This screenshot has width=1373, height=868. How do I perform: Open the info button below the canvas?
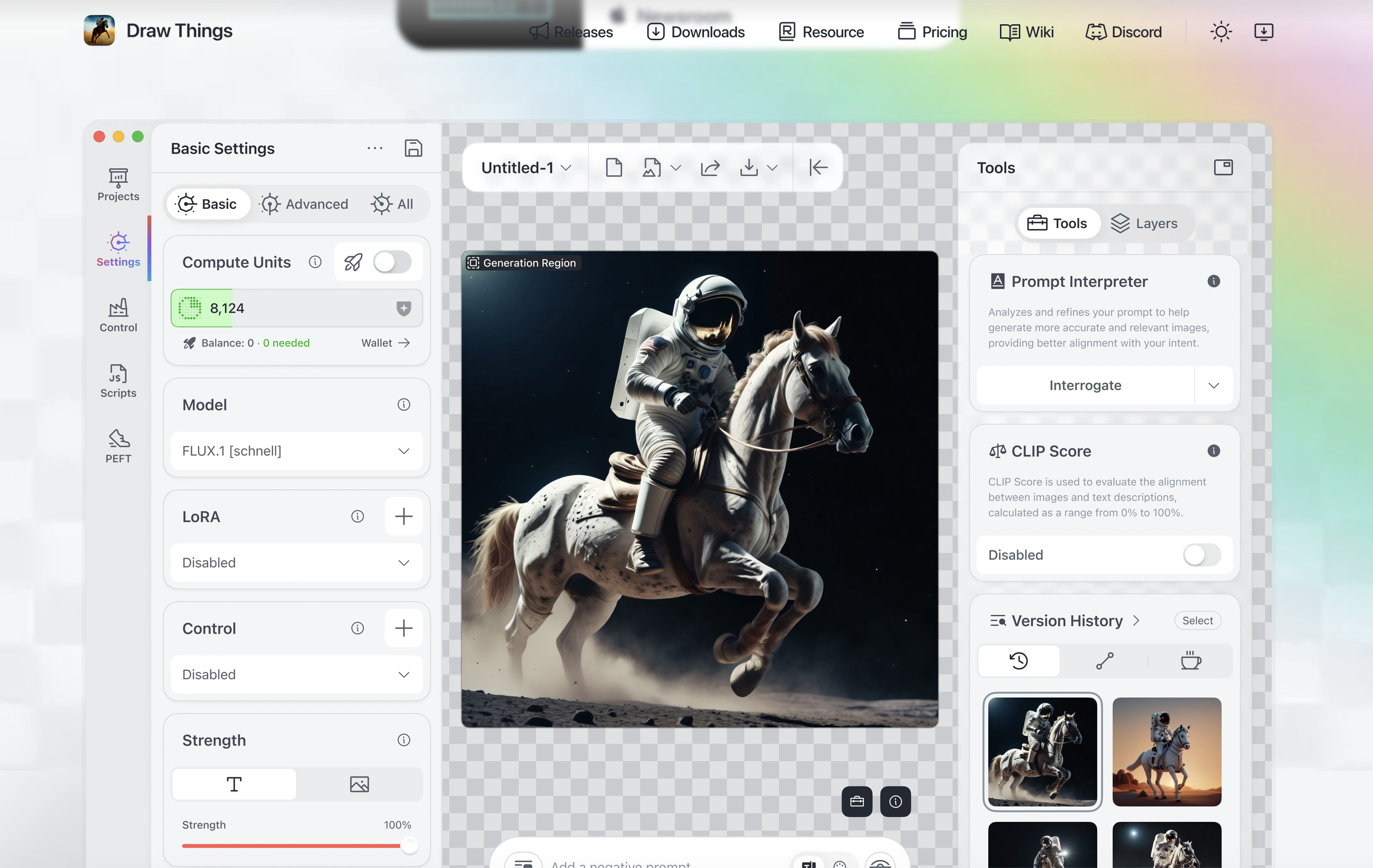pos(896,801)
